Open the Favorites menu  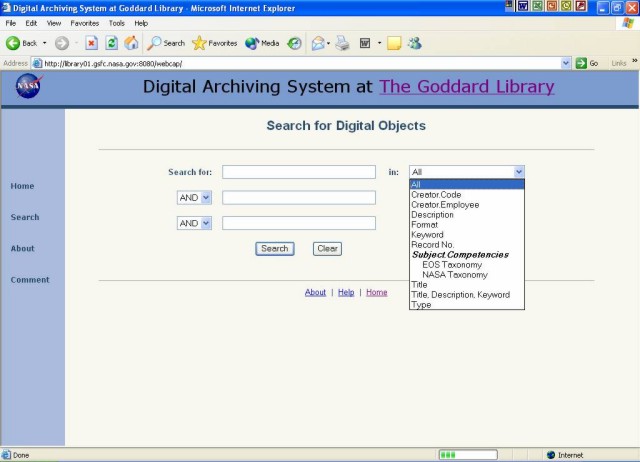[x=84, y=23]
